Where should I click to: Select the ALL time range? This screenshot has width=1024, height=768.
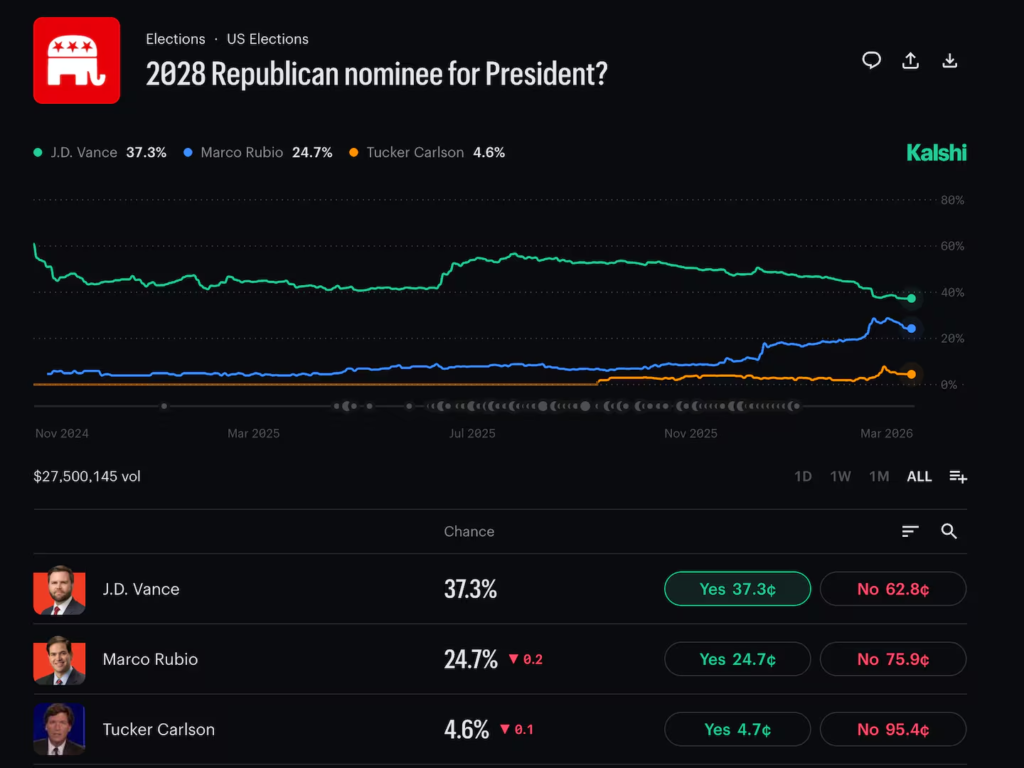tap(919, 476)
